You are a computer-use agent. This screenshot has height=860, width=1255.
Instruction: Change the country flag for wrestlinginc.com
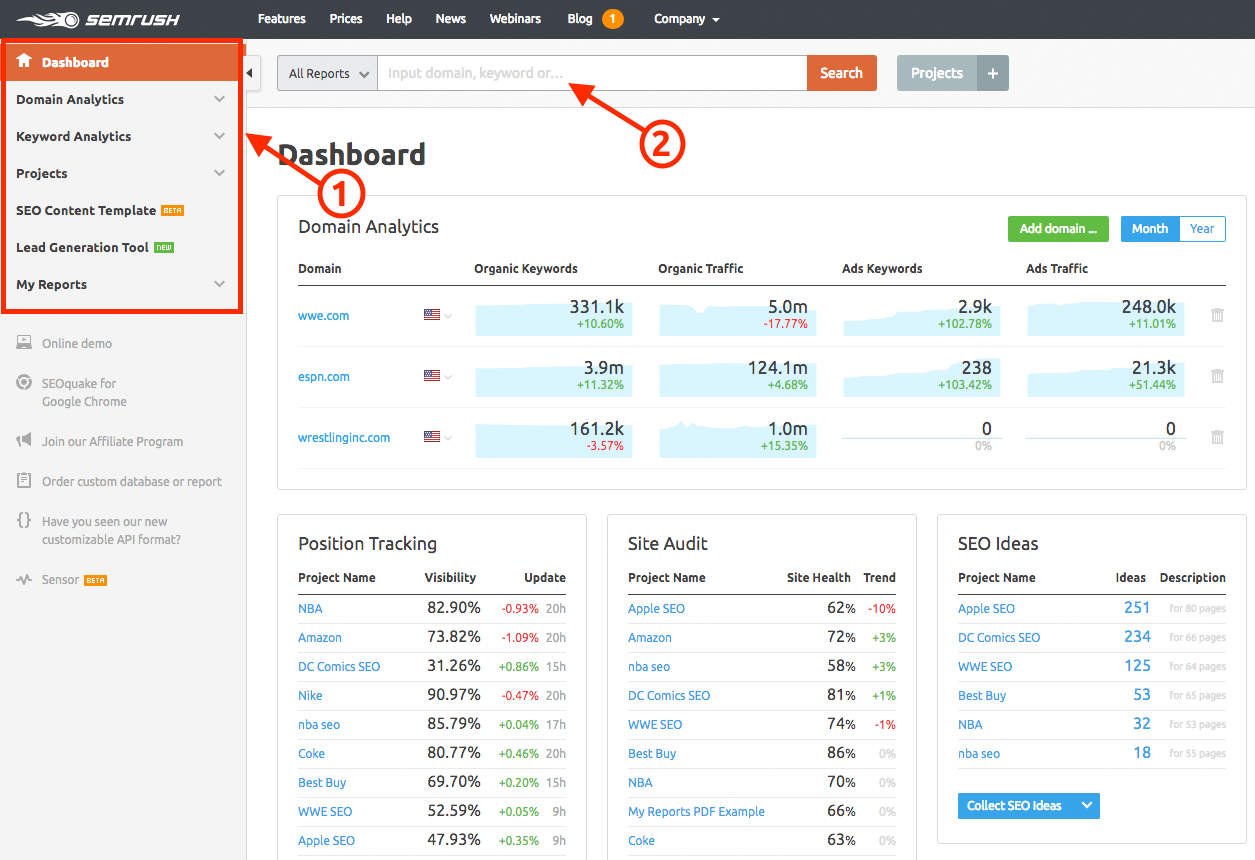pos(437,437)
